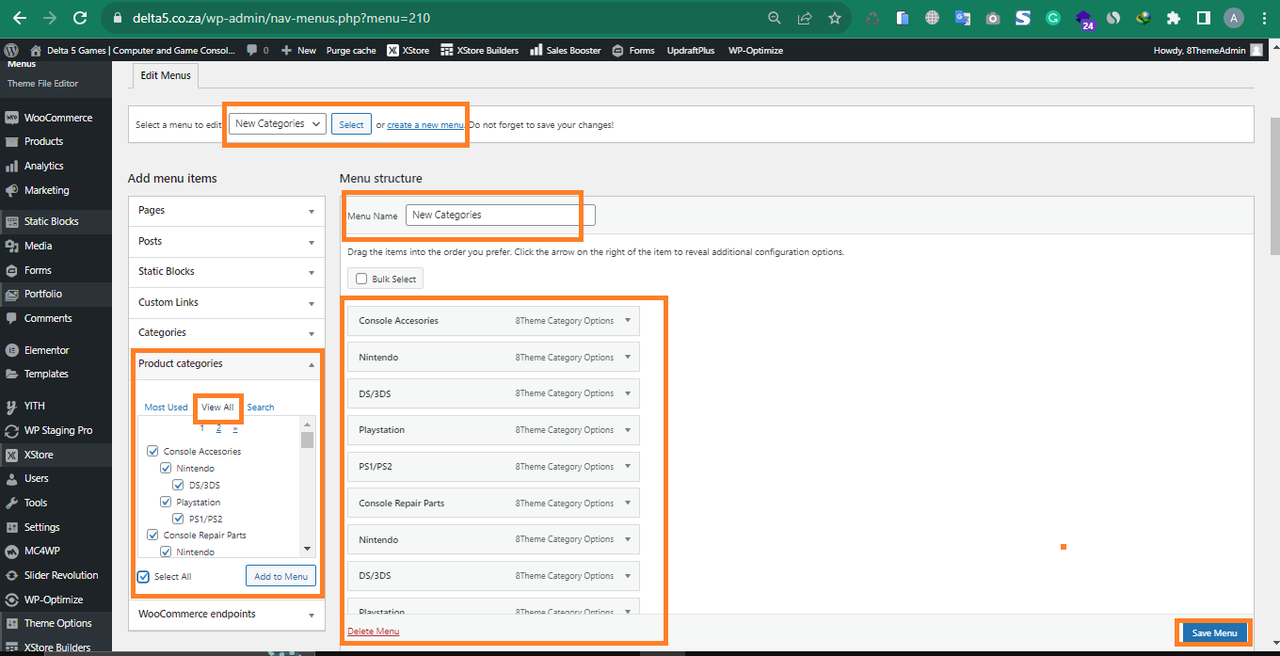1280x656 pixels.
Task: Switch to the Search tab in Product categories
Action: coord(260,407)
